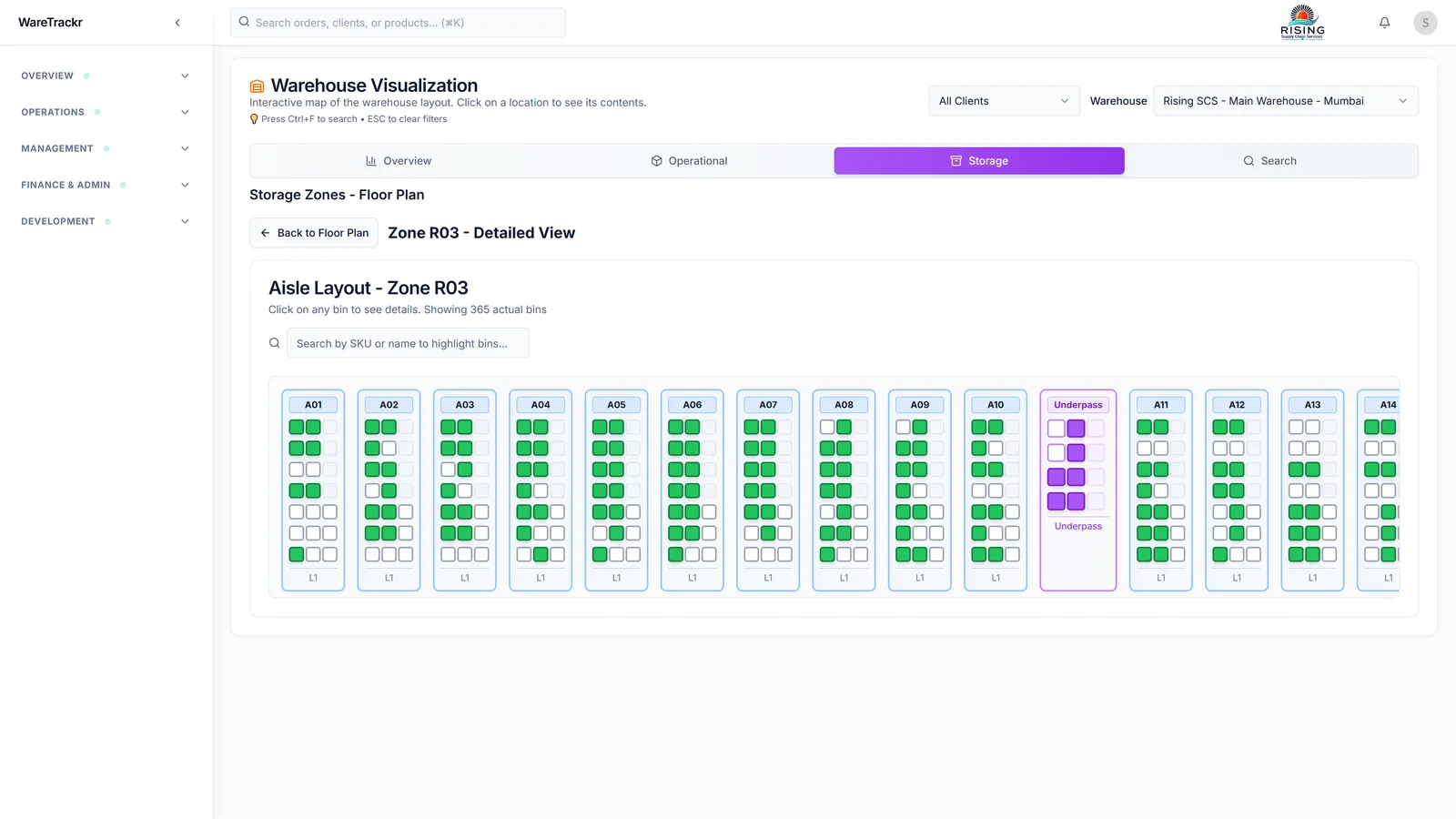Select aisle A07 header label
This screenshot has height=819, width=1456.
pos(768,405)
